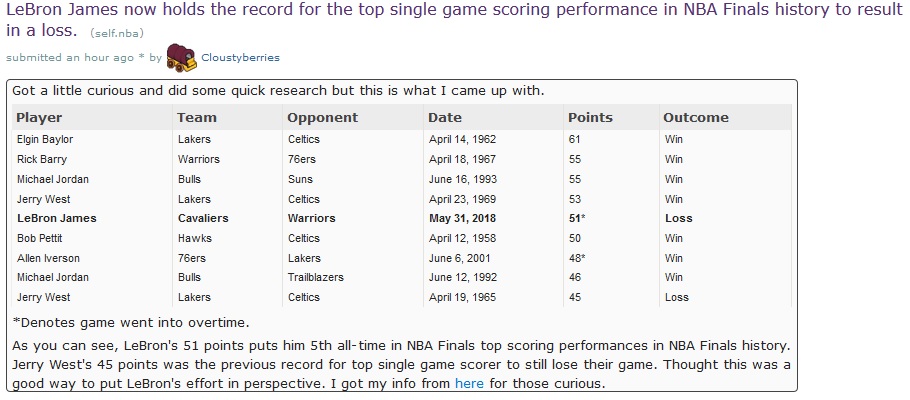Select the Elgin Baylor table cell
Screen dimensions: 910x400
[44, 139]
